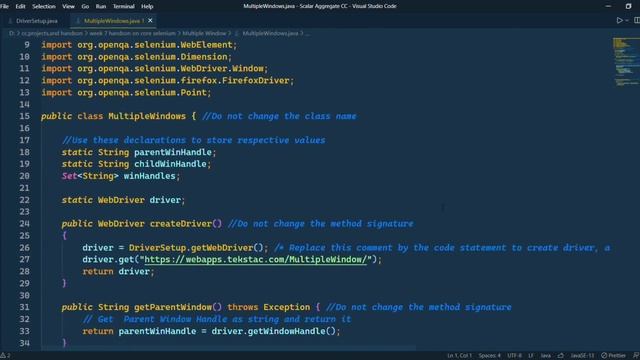Restore down the VS Code window
This screenshot has height=360, width=640.
point(629,6)
